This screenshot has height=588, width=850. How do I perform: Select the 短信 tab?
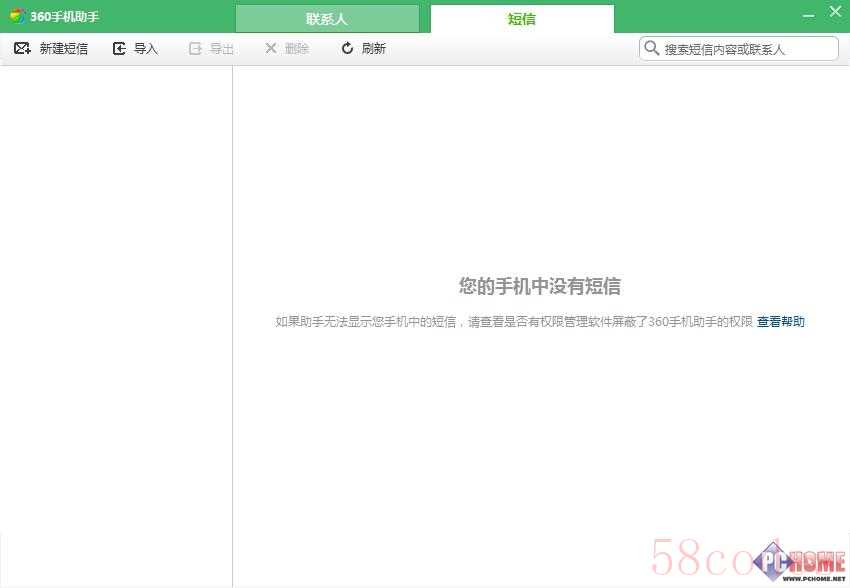[x=521, y=19]
